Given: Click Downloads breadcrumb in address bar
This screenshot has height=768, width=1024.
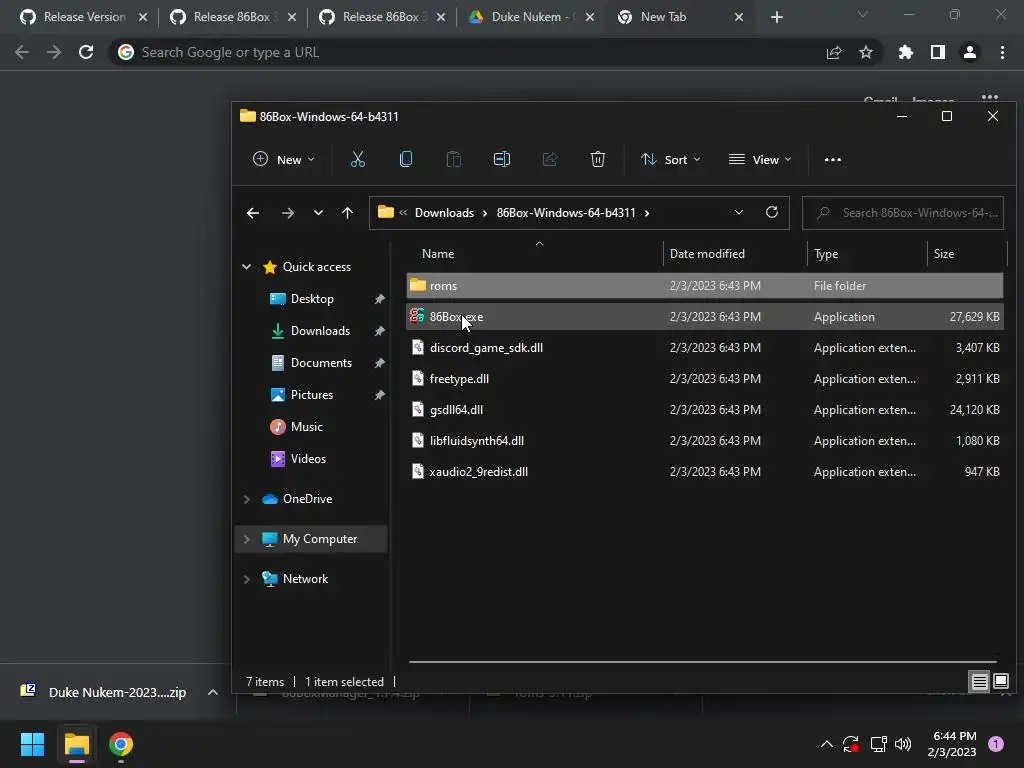Looking at the screenshot, I should pyautogui.click(x=444, y=213).
